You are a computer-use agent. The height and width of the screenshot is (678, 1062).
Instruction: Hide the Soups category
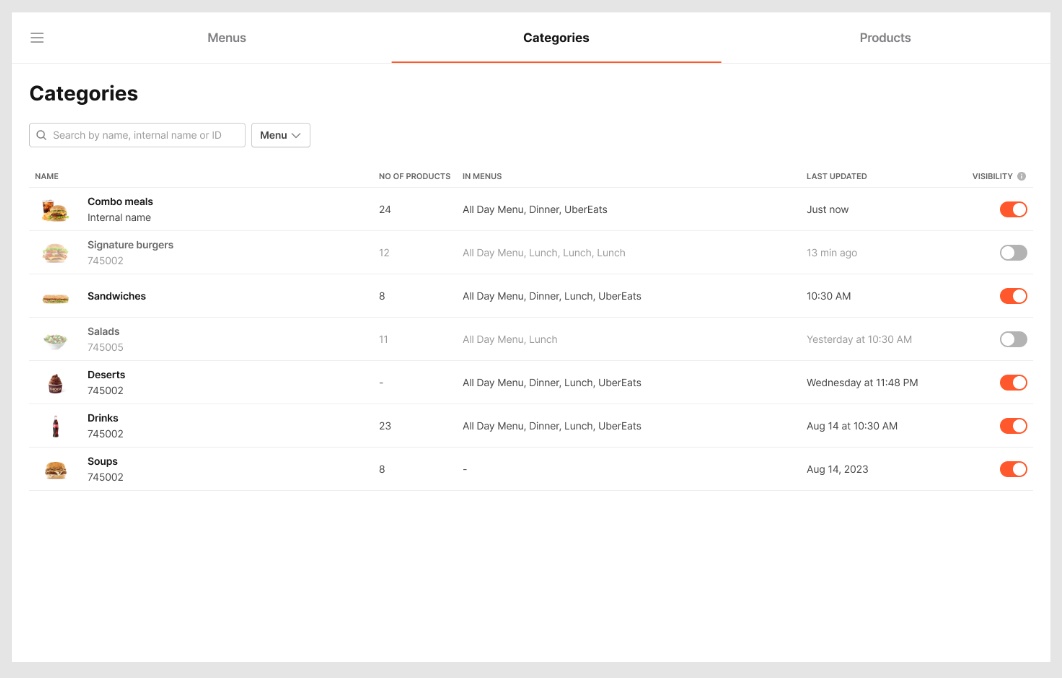click(x=1013, y=469)
